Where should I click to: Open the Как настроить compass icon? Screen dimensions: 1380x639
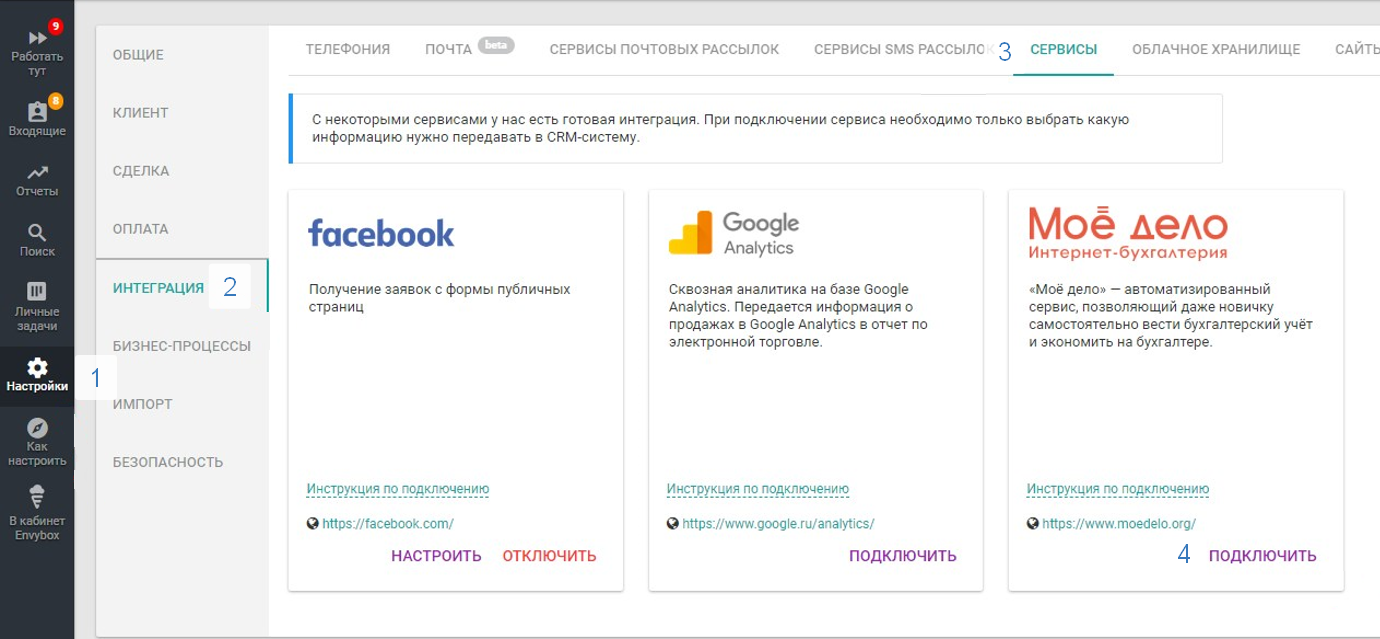37,427
